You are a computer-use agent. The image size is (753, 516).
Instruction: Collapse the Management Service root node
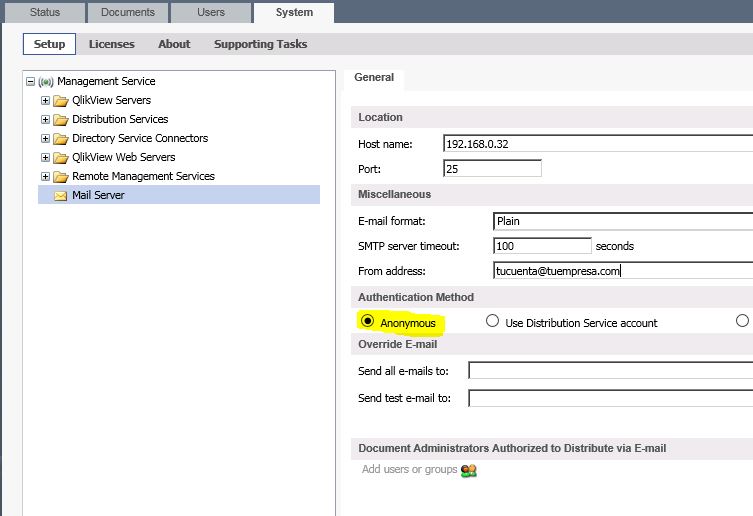tap(30, 82)
